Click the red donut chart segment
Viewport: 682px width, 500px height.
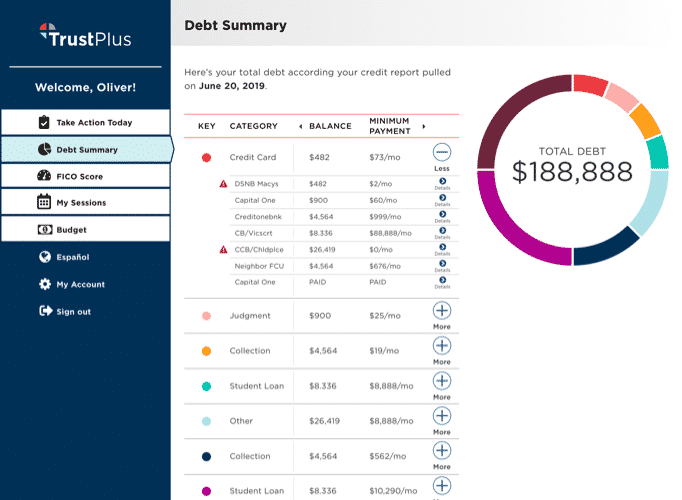tap(589, 83)
